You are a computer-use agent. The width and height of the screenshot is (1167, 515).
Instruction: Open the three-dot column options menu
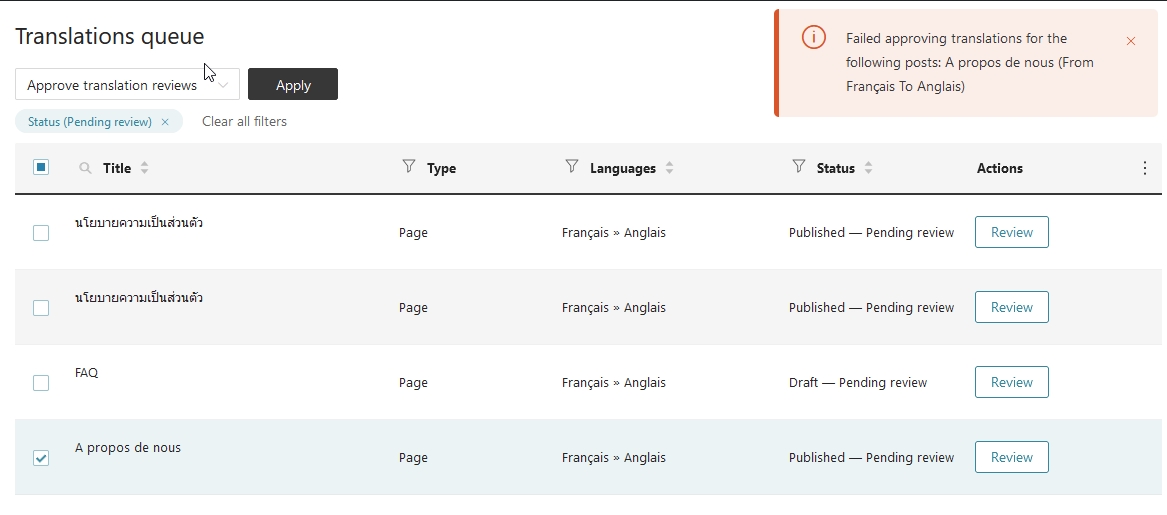1145,168
